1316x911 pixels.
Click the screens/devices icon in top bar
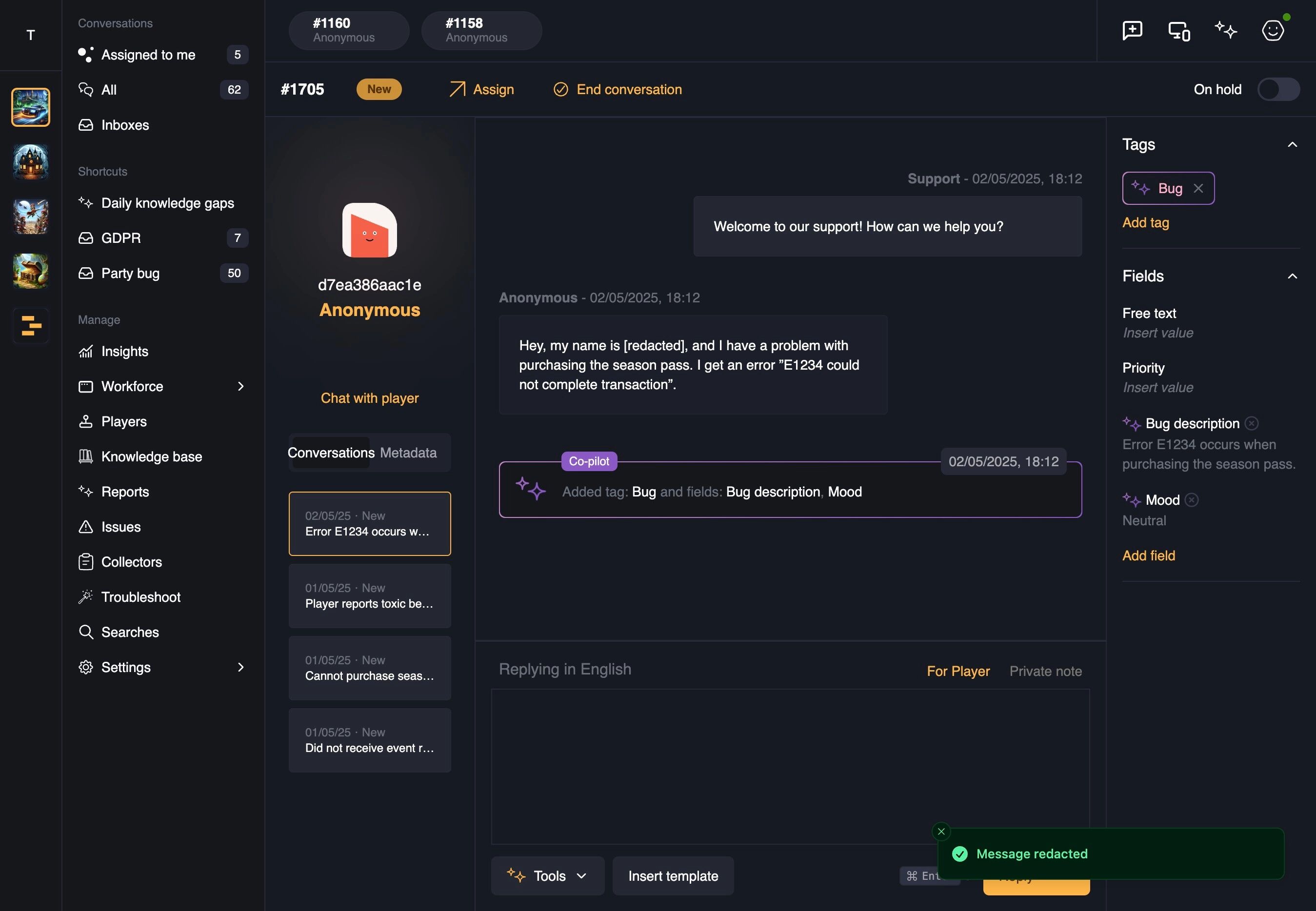pyautogui.click(x=1179, y=31)
